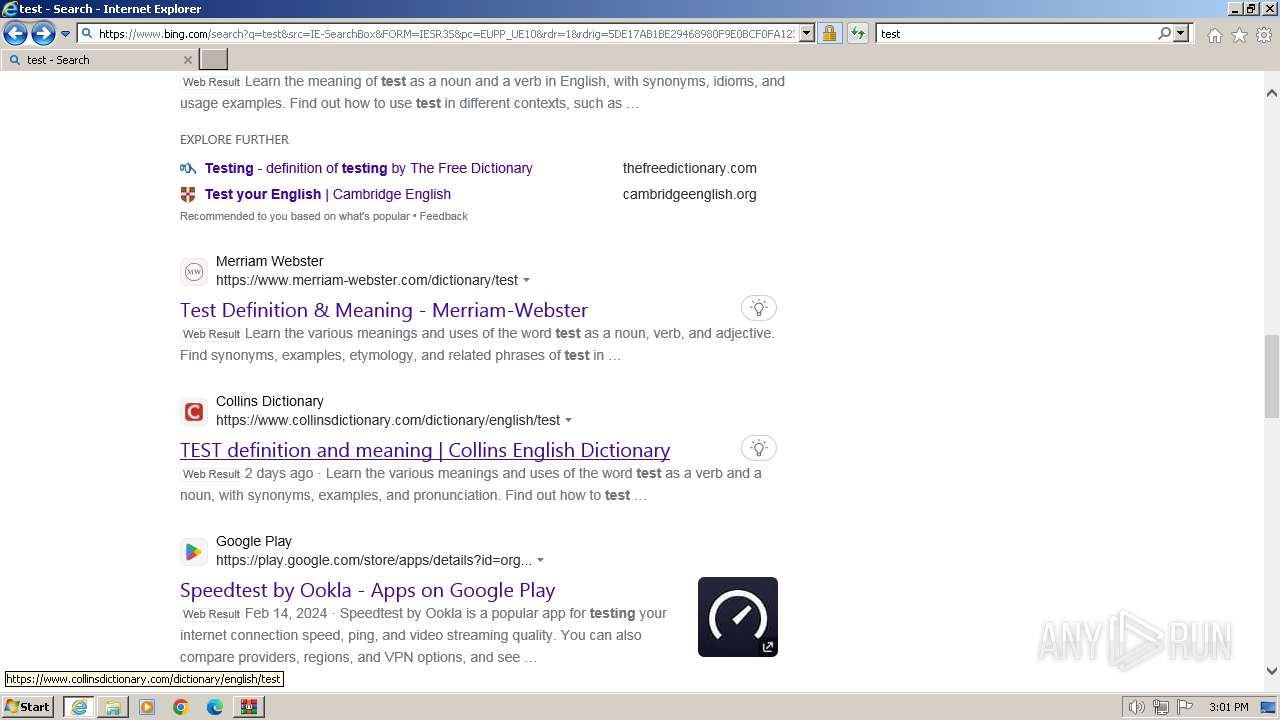The image size is (1280, 720).
Task: Launch Microsoft Edge from the taskbar
Action: click(x=215, y=707)
